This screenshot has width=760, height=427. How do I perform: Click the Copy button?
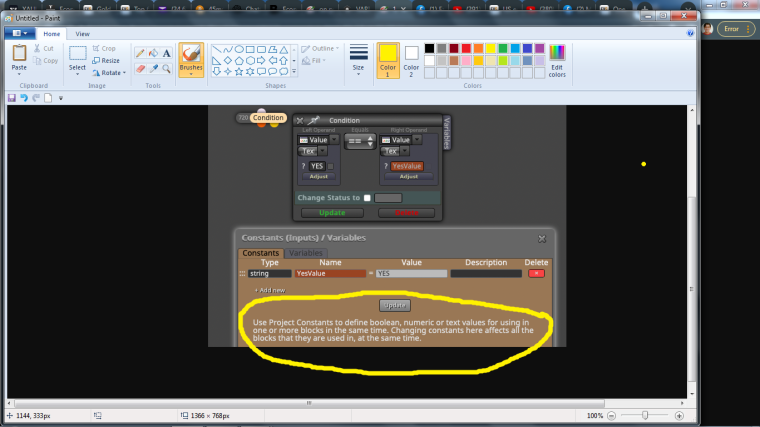point(46,61)
